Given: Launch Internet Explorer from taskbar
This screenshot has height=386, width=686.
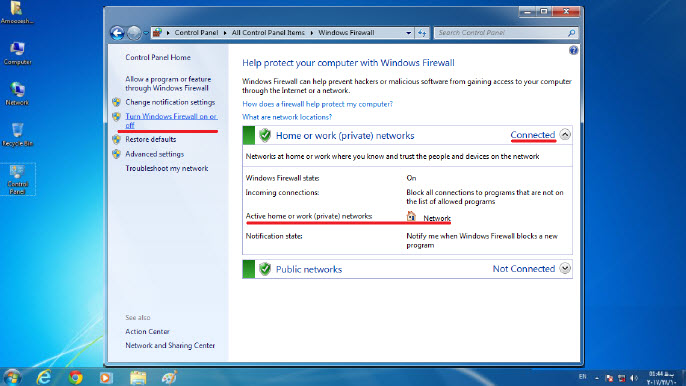Looking at the screenshot, I should [x=44, y=377].
